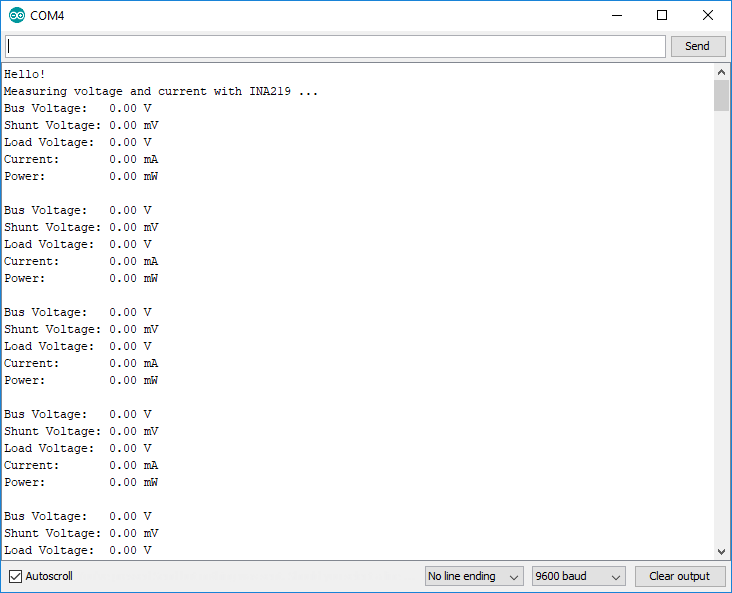Click the vertical scrollbar thumb

tap(721, 95)
